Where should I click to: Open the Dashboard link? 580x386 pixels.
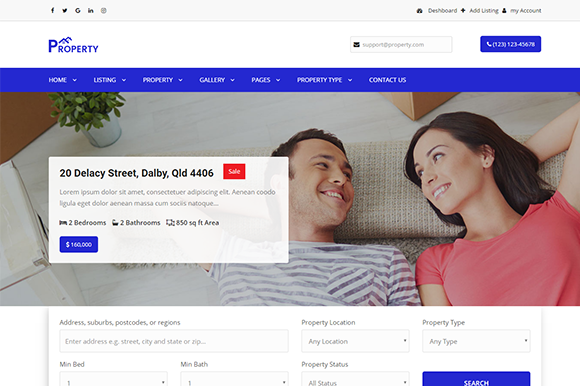click(x=442, y=11)
